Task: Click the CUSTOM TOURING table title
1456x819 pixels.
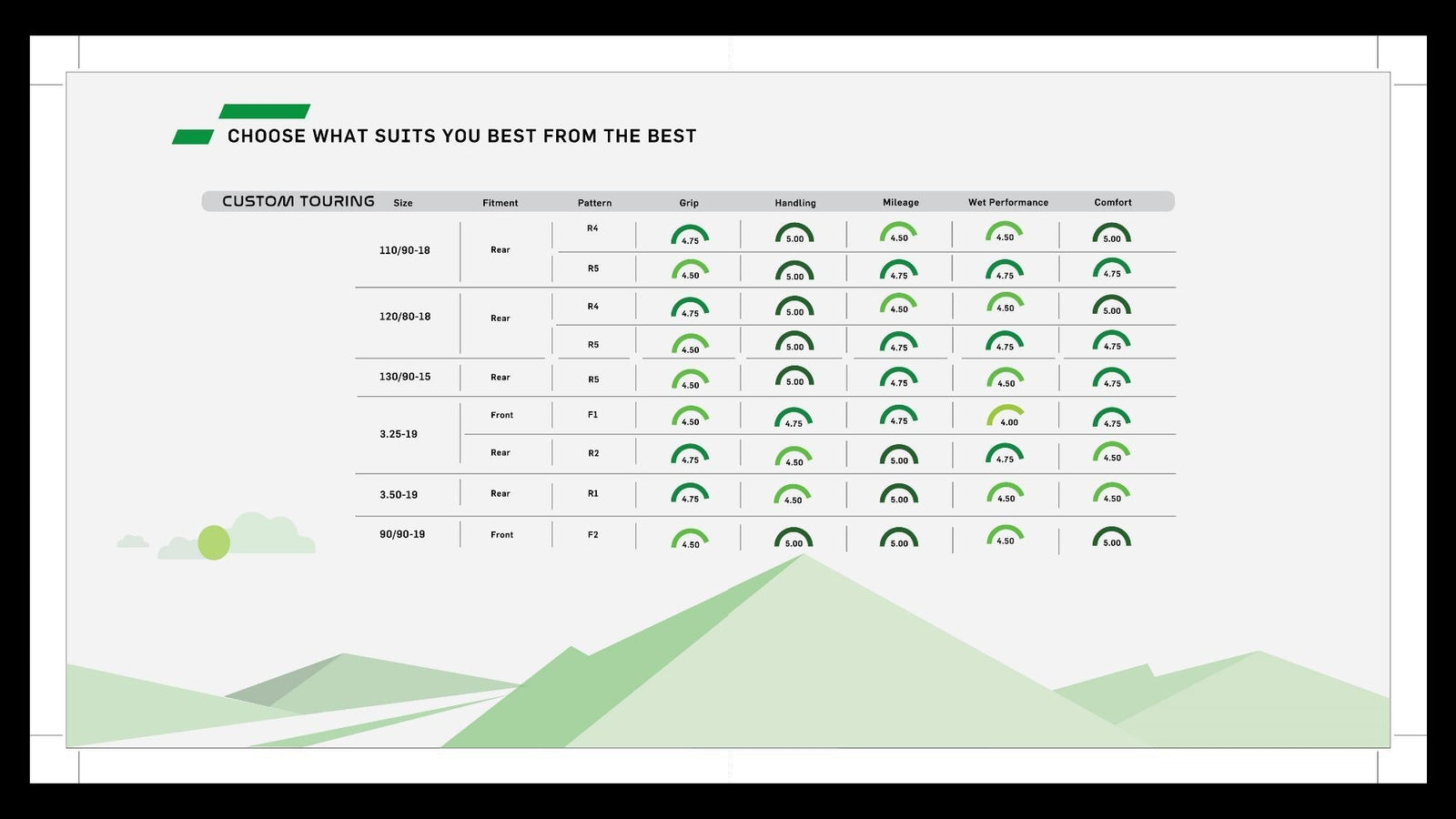Action: [298, 201]
